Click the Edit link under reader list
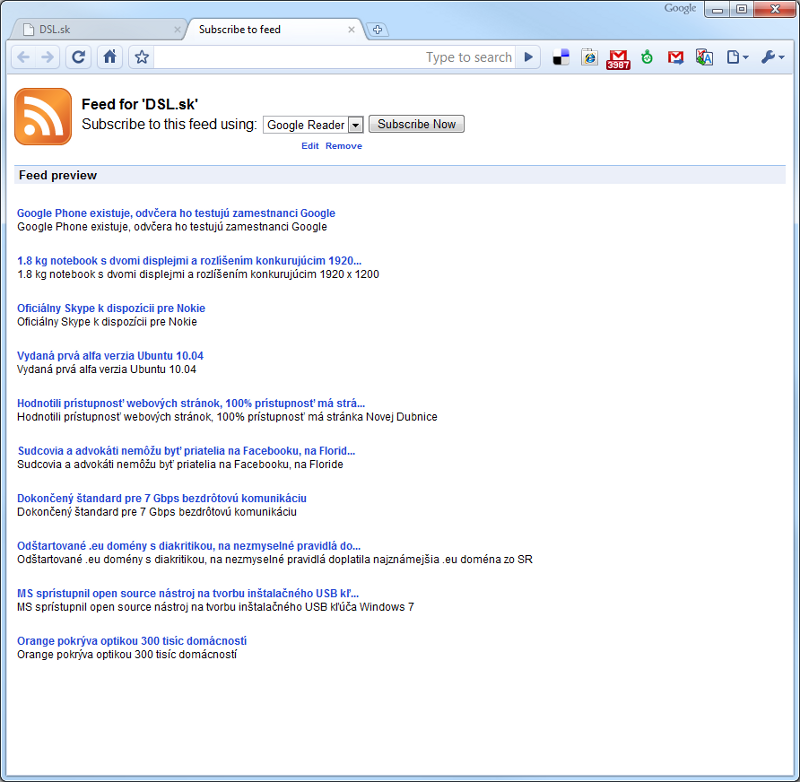This screenshot has height=782, width=800. point(310,146)
